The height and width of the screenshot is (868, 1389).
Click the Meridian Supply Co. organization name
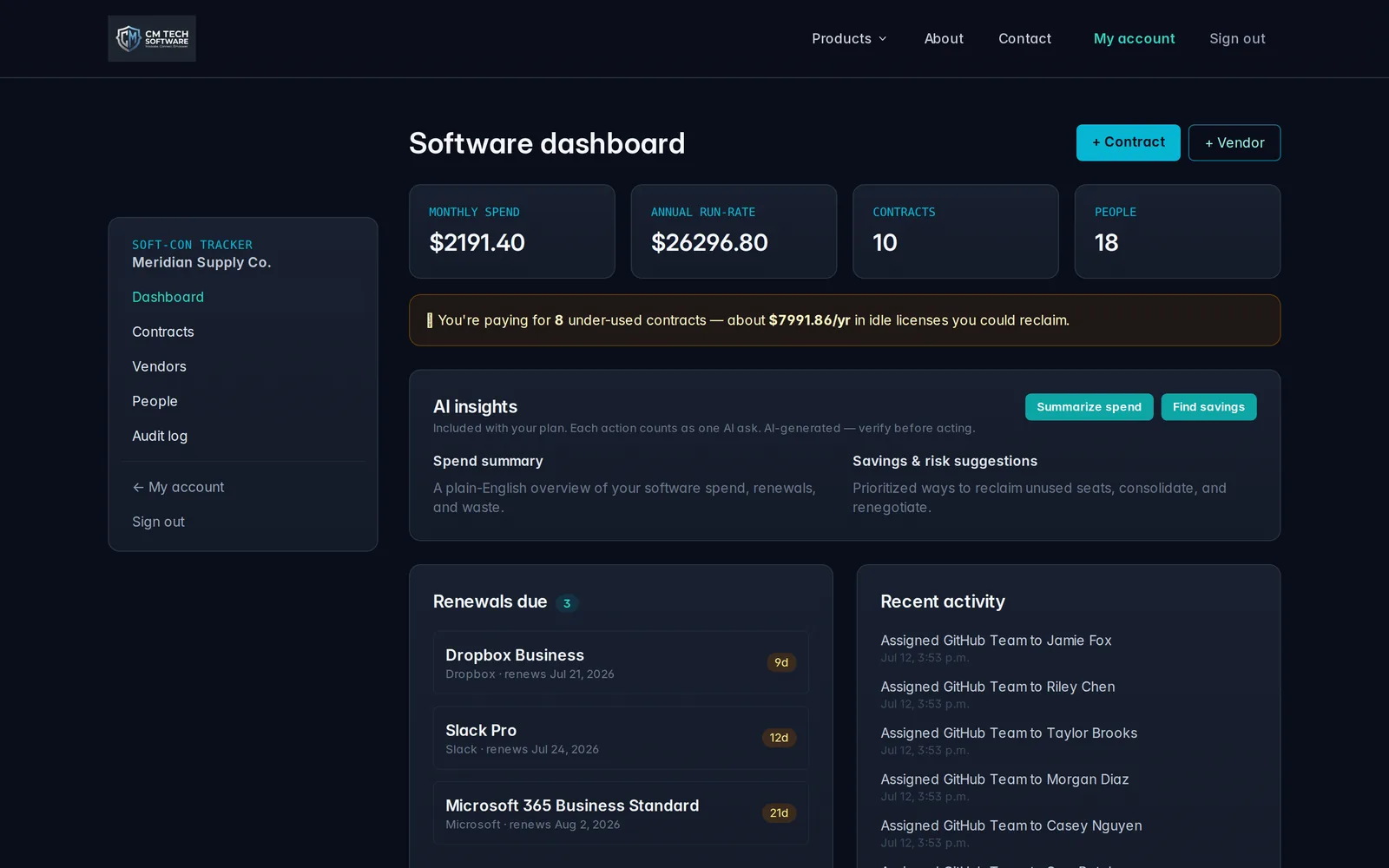point(201,262)
